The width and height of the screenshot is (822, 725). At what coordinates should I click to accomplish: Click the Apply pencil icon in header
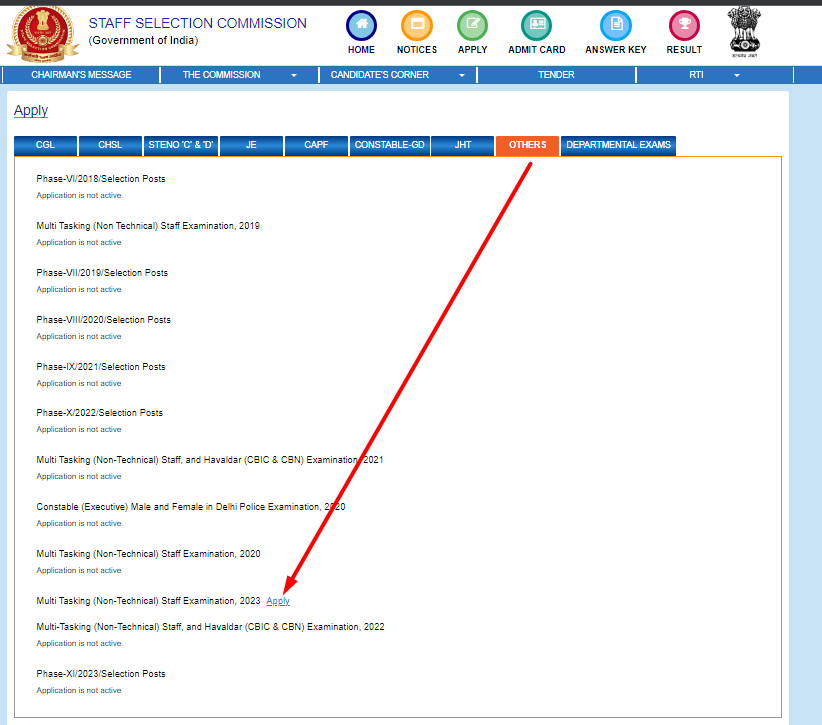pos(472,25)
